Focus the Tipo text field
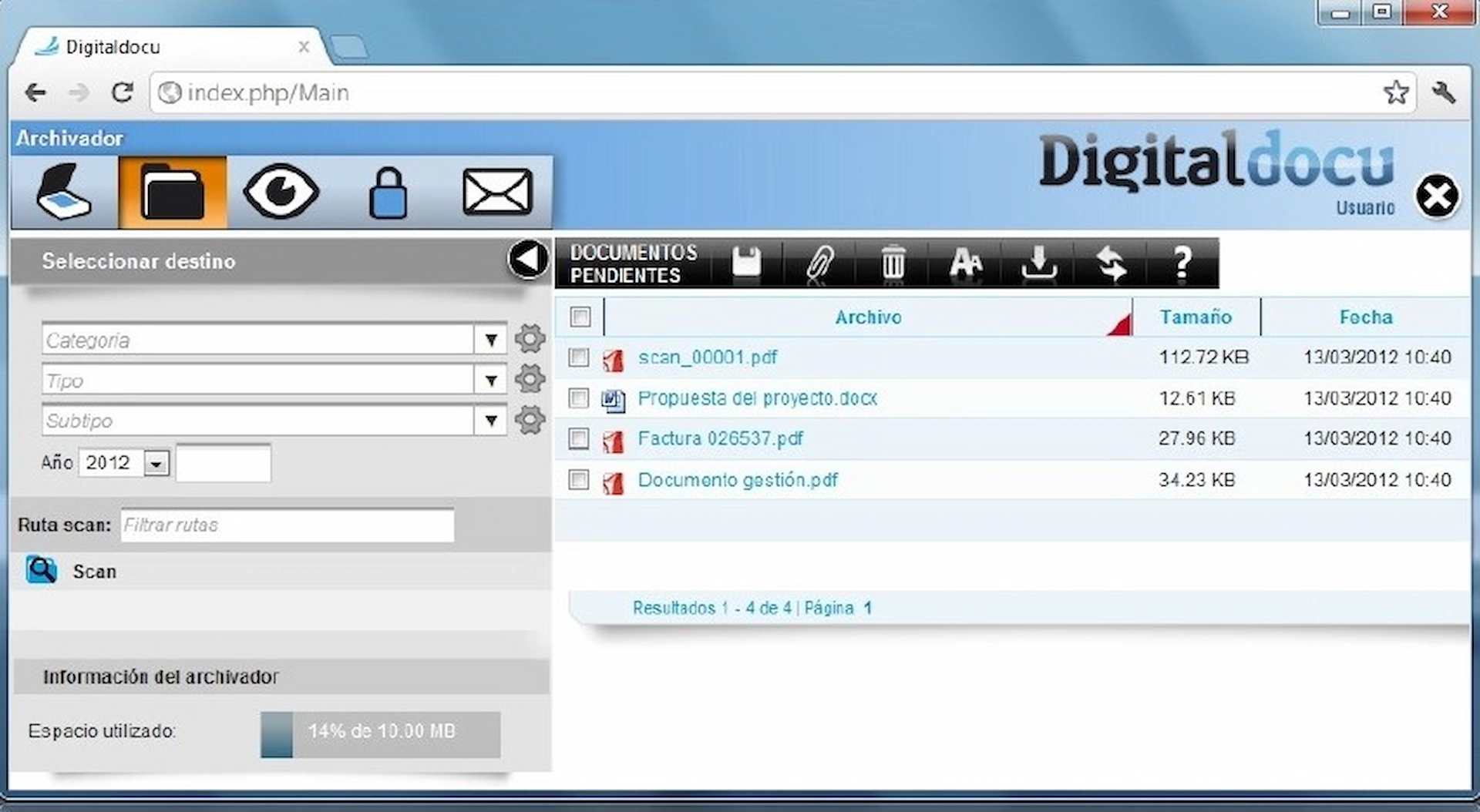This screenshot has height=812, width=1480. (x=257, y=381)
